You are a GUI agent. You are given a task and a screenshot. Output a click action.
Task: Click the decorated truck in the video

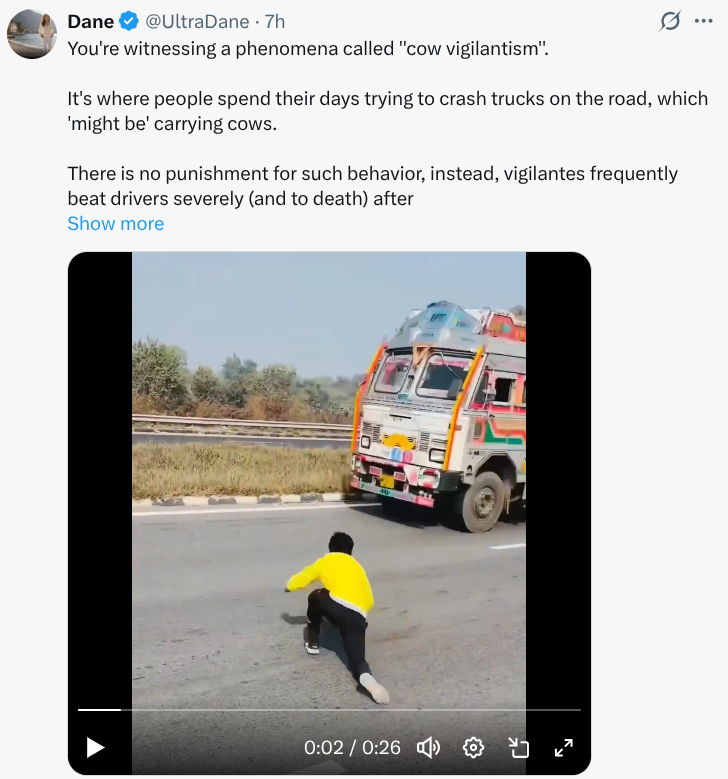point(438,416)
